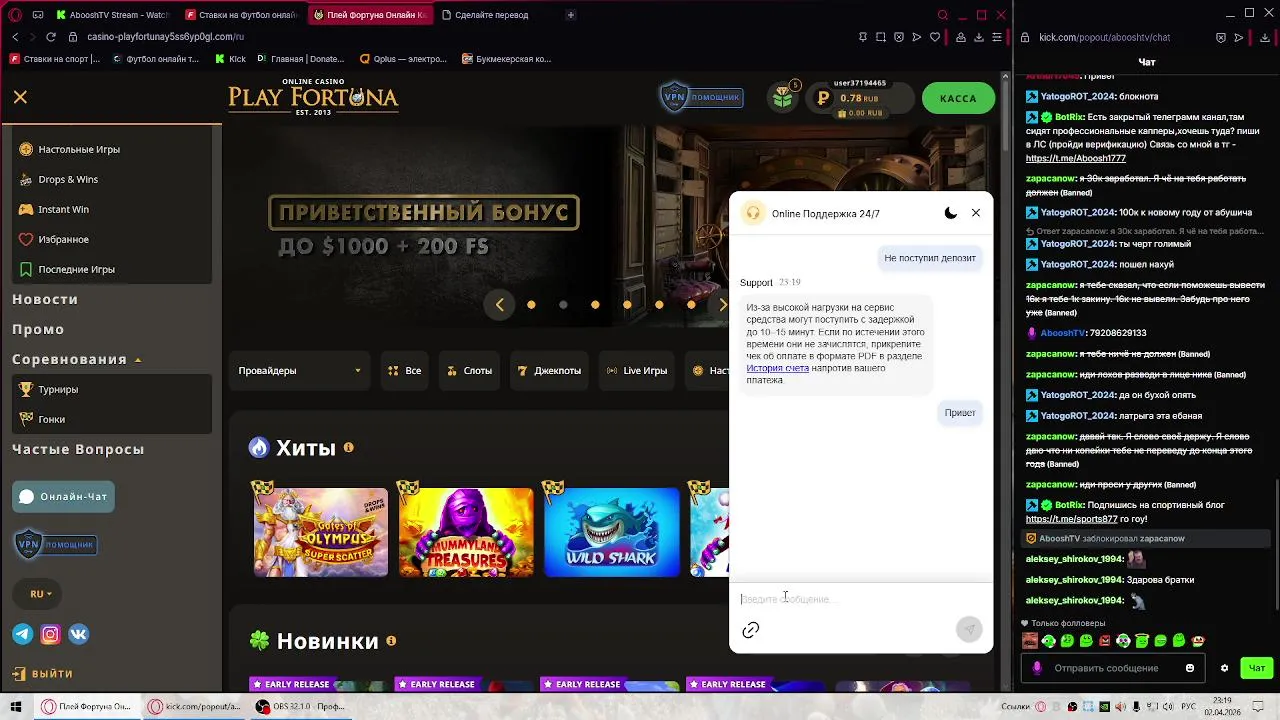Open the Qplus bookmark
This screenshot has width=1280, height=720.
[403, 59]
